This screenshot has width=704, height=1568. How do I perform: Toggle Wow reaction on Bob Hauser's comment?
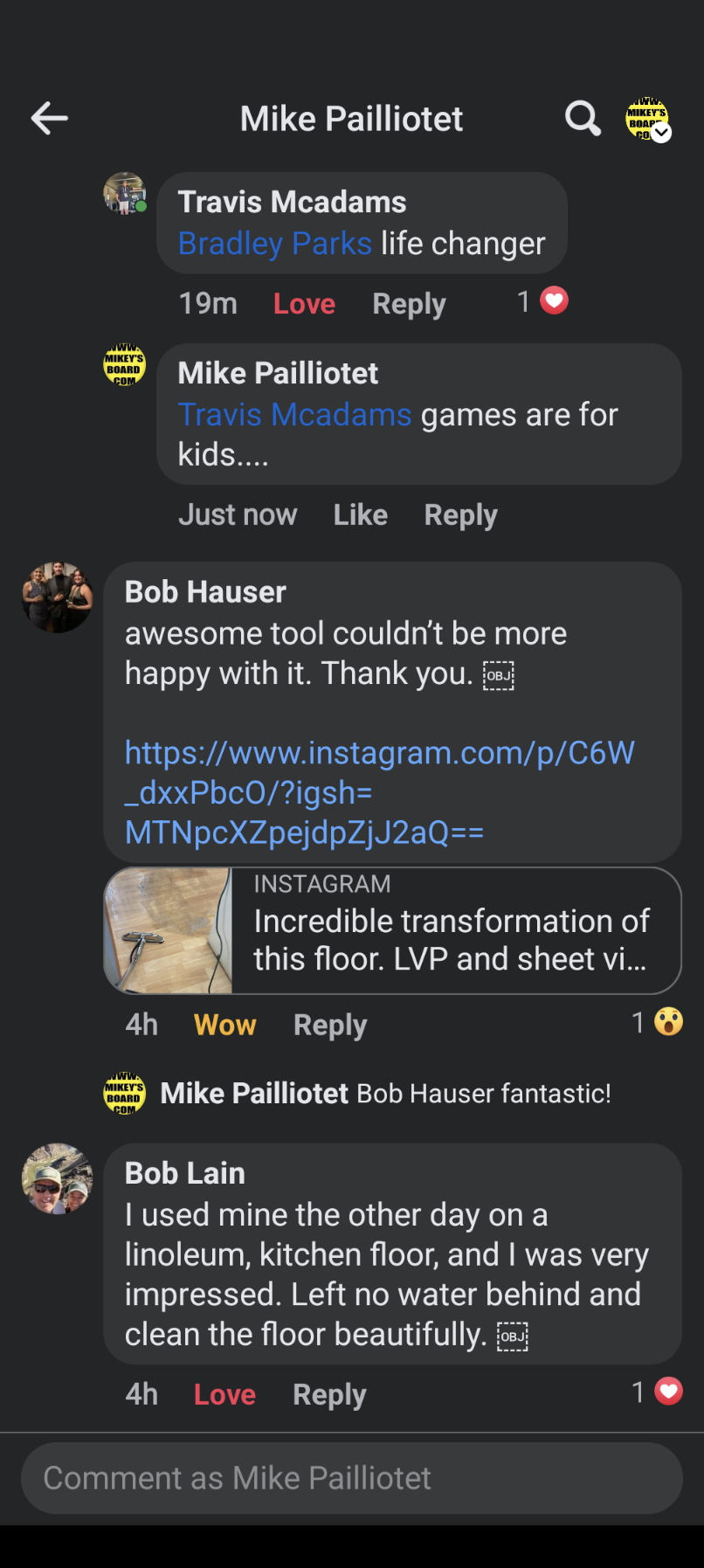(x=224, y=1025)
